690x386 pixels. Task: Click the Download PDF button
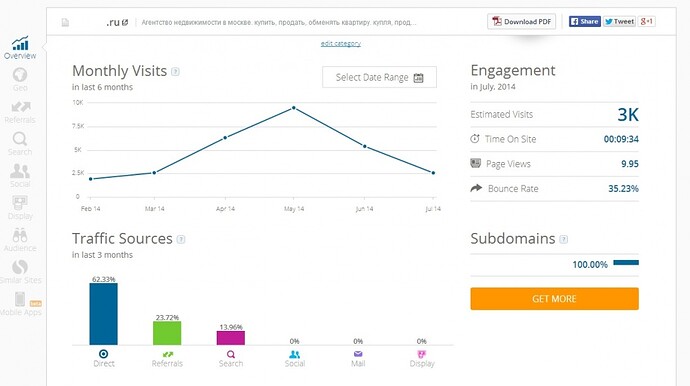521,22
